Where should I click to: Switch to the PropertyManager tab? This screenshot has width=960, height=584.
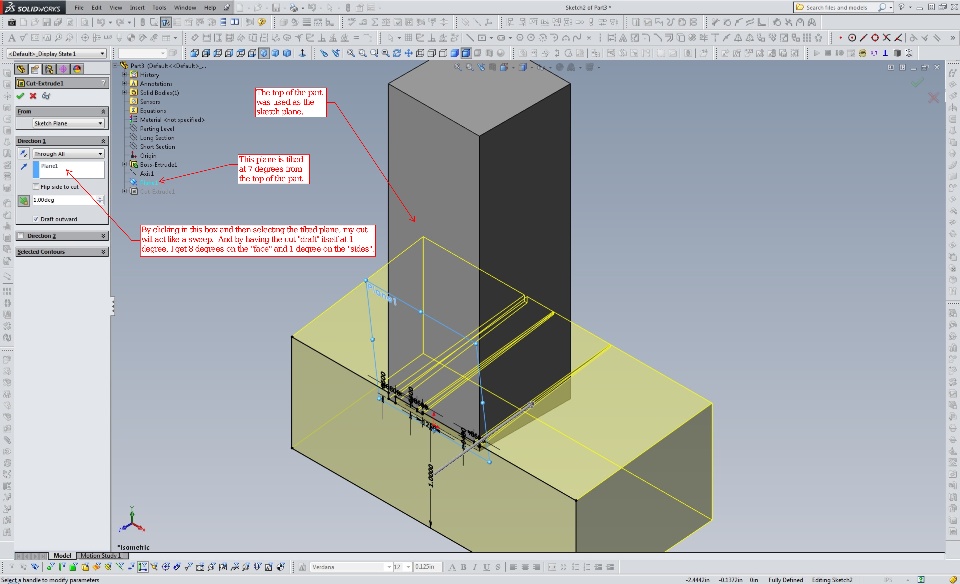tap(35, 69)
